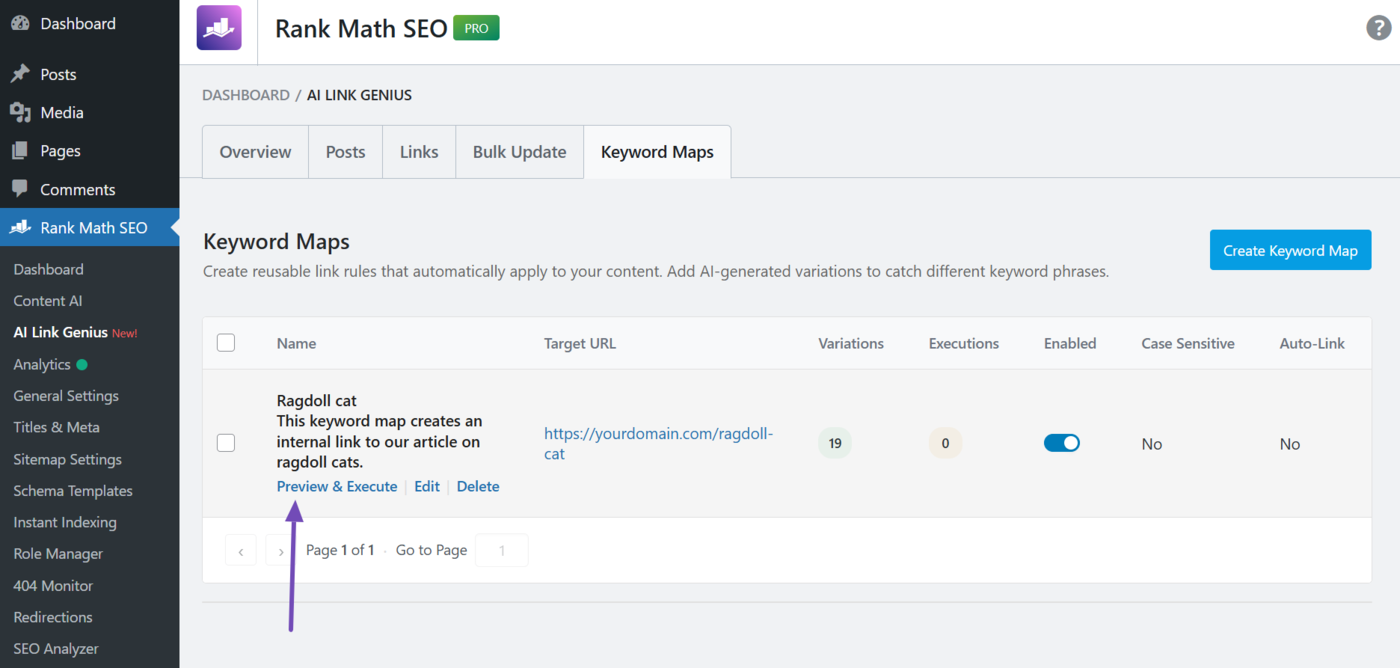
Task: Click the Case Sensitive value No
Action: (x=1152, y=444)
